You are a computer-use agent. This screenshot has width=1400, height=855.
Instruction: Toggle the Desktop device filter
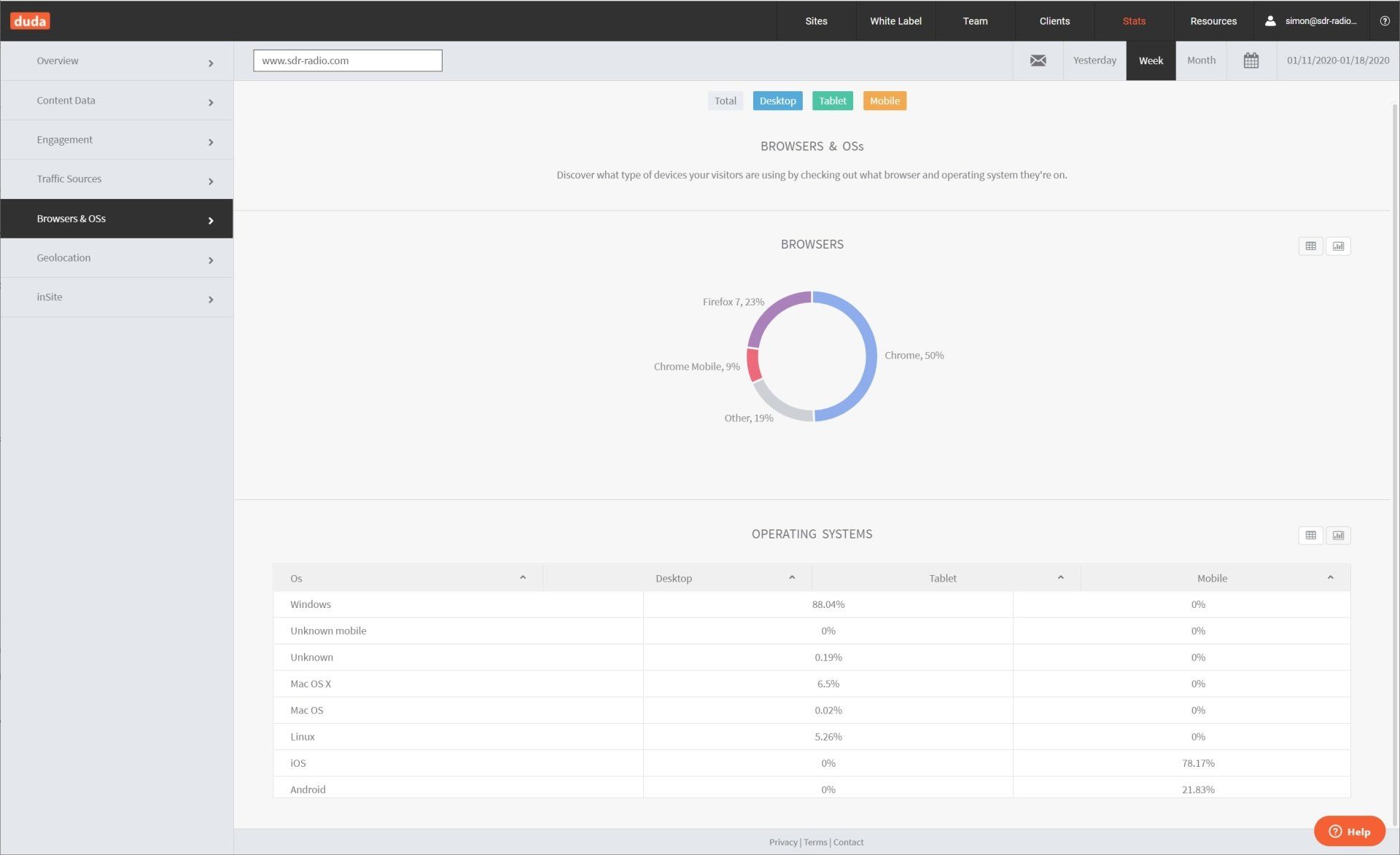coord(777,101)
